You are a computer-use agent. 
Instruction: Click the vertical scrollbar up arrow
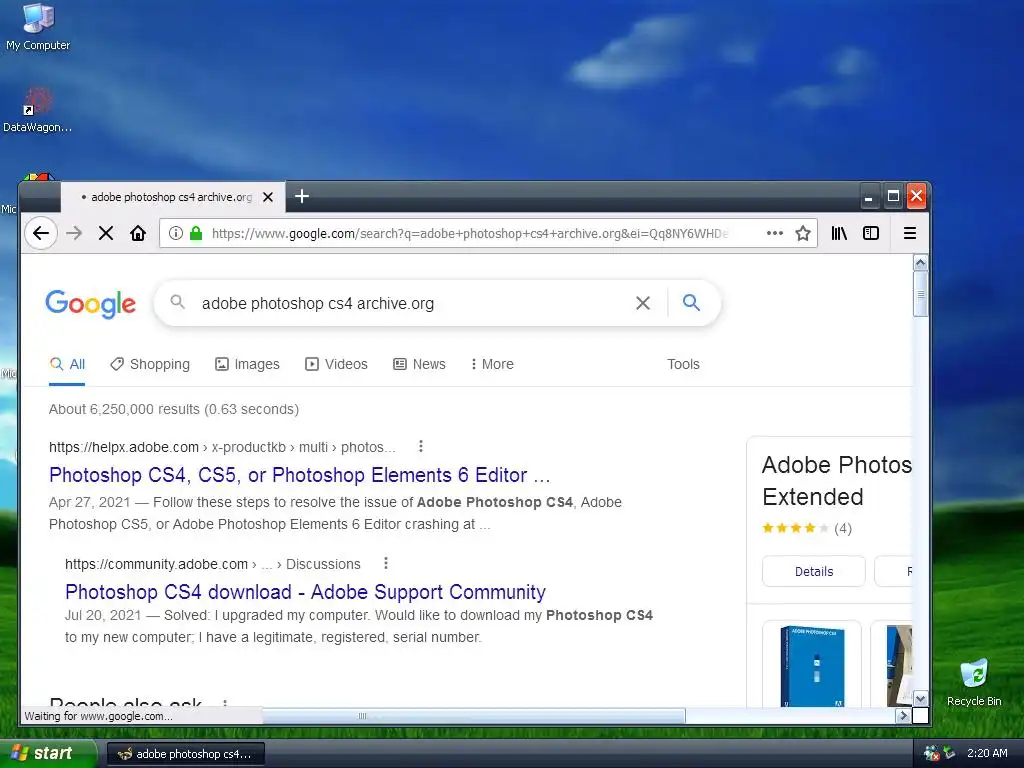point(920,263)
